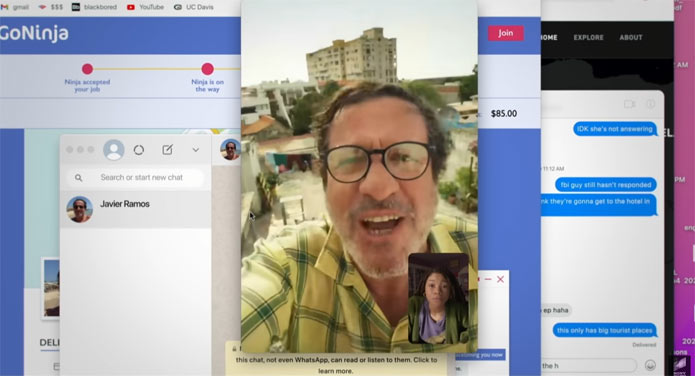Viewport: 695px width, 376px height.
Task: Open the gmail bookmark
Action: [16, 7]
